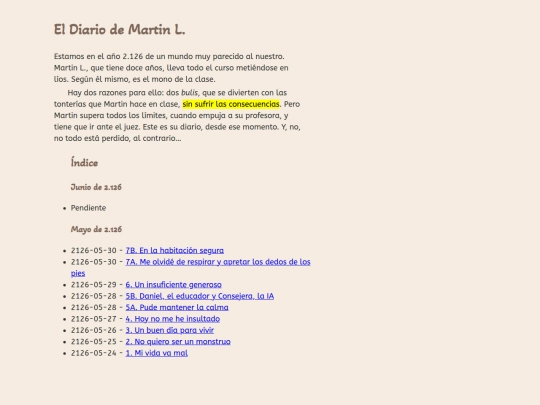Open '5B. Daniel, el educador y Consejera'
The width and height of the screenshot is (540, 405).
click(x=199, y=296)
